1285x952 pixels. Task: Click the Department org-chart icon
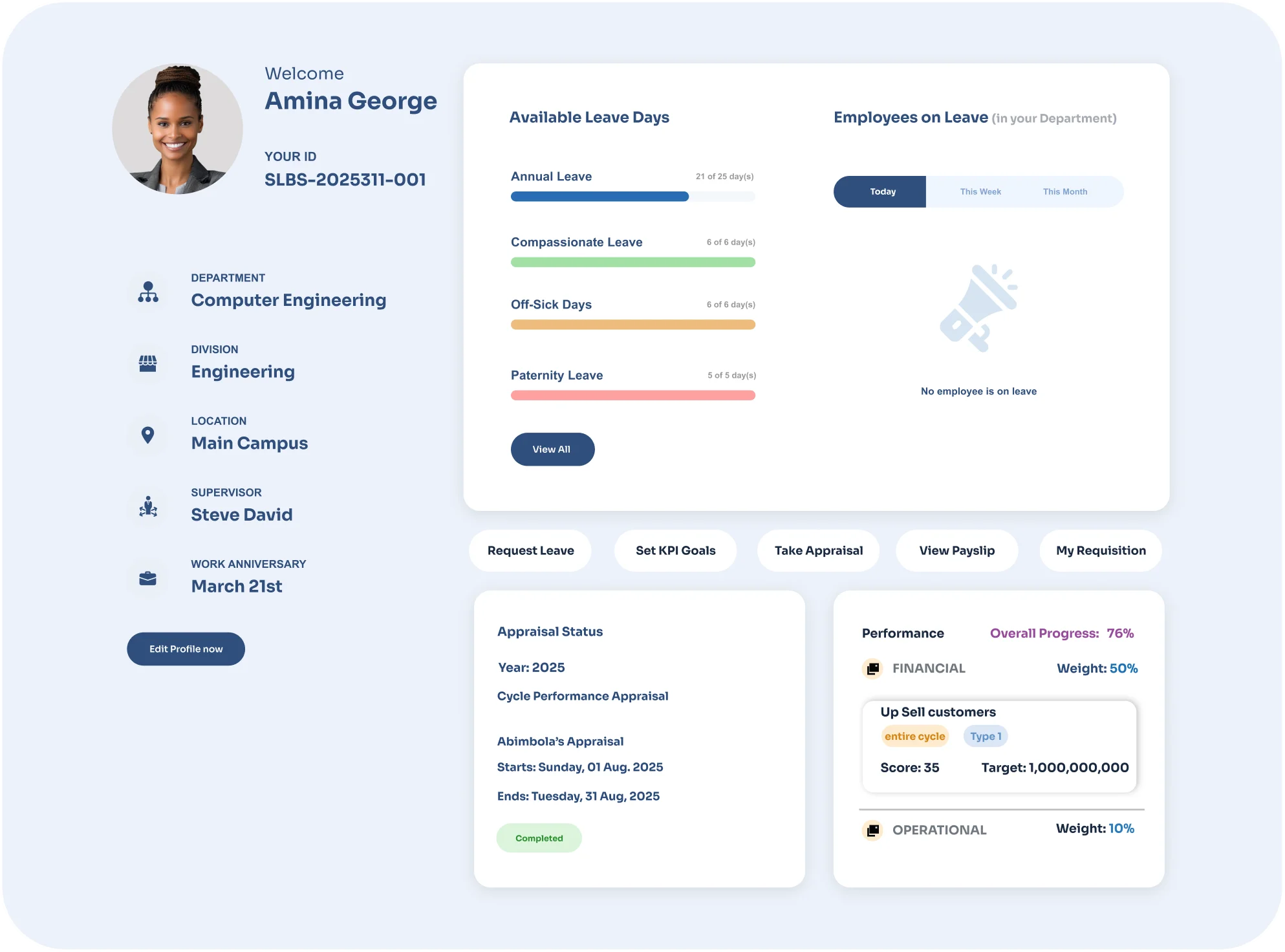[x=148, y=292]
